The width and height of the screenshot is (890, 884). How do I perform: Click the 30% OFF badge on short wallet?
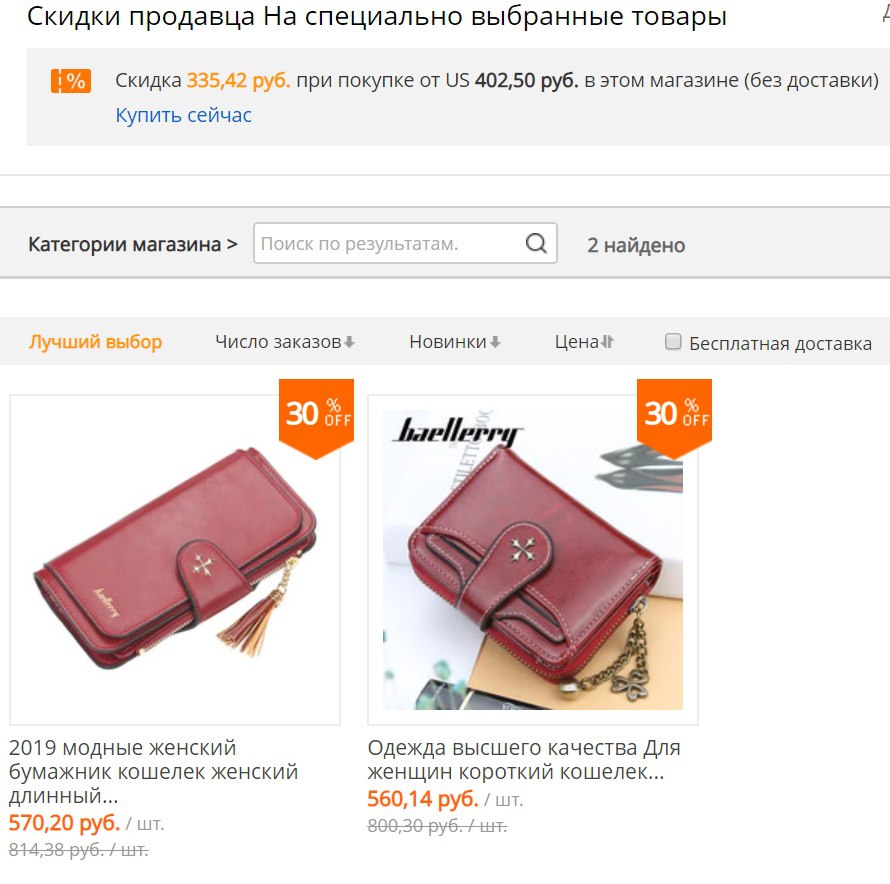pyautogui.click(x=674, y=418)
